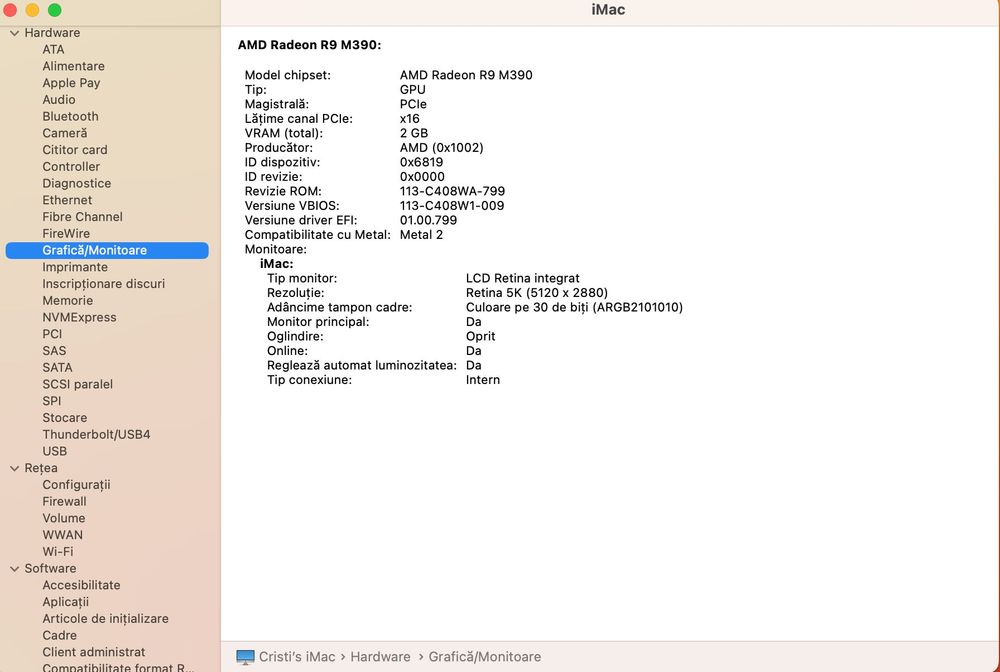Select Alimentare in the sidebar

[73, 66]
